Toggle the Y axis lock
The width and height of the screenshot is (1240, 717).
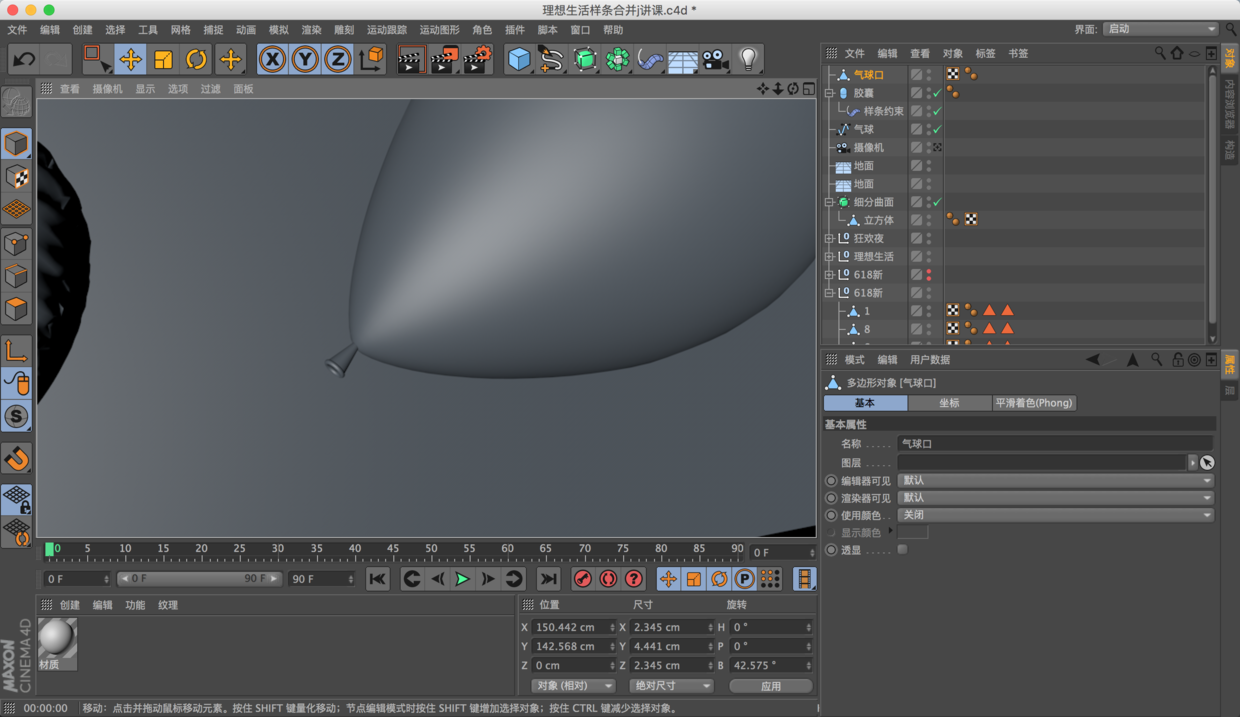click(x=305, y=59)
